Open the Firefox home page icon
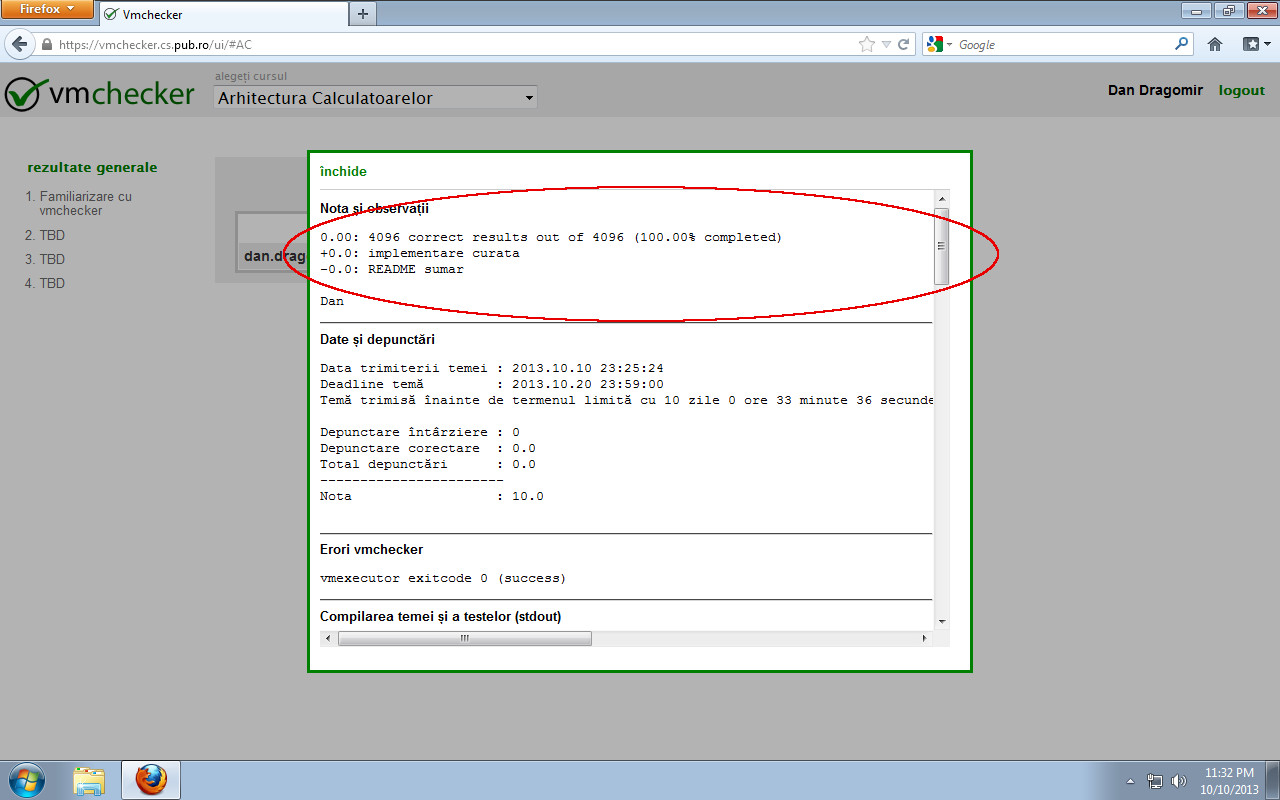The width and height of the screenshot is (1280, 800). (1213, 44)
